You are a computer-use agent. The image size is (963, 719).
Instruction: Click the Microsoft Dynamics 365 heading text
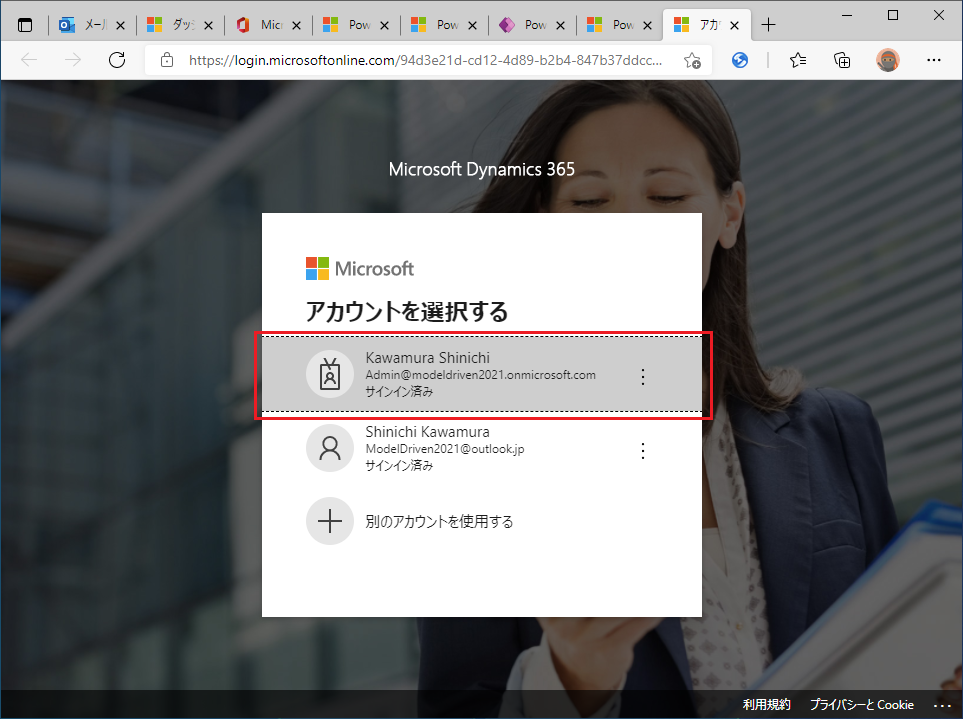(482, 169)
